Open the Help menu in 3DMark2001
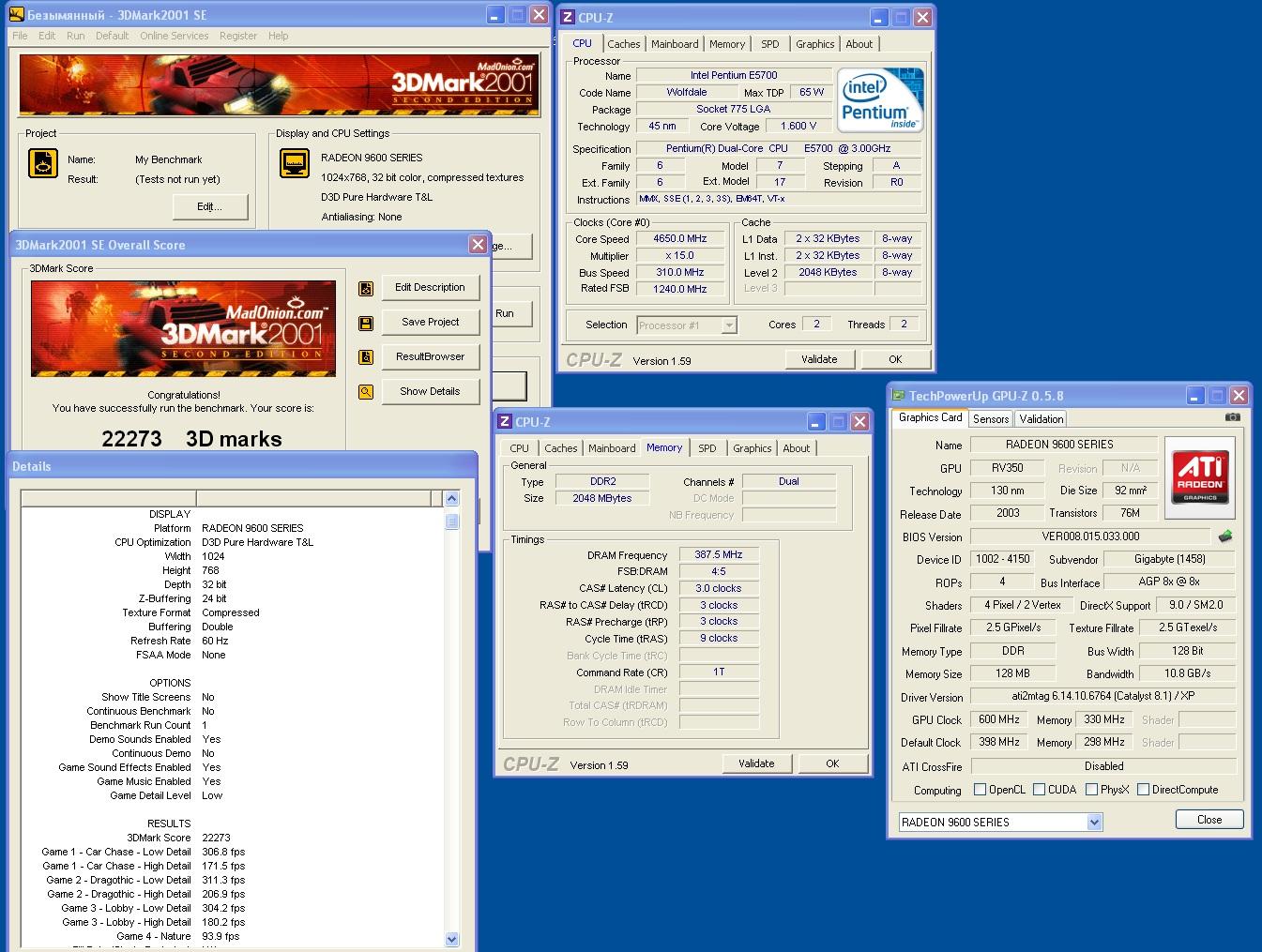The image size is (1262, 952). pos(279,36)
